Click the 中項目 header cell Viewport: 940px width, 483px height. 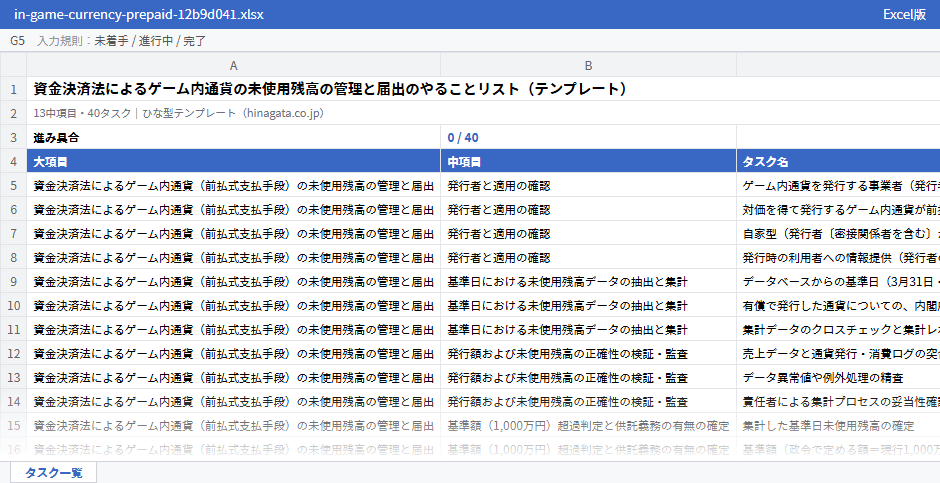[x=589, y=161]
